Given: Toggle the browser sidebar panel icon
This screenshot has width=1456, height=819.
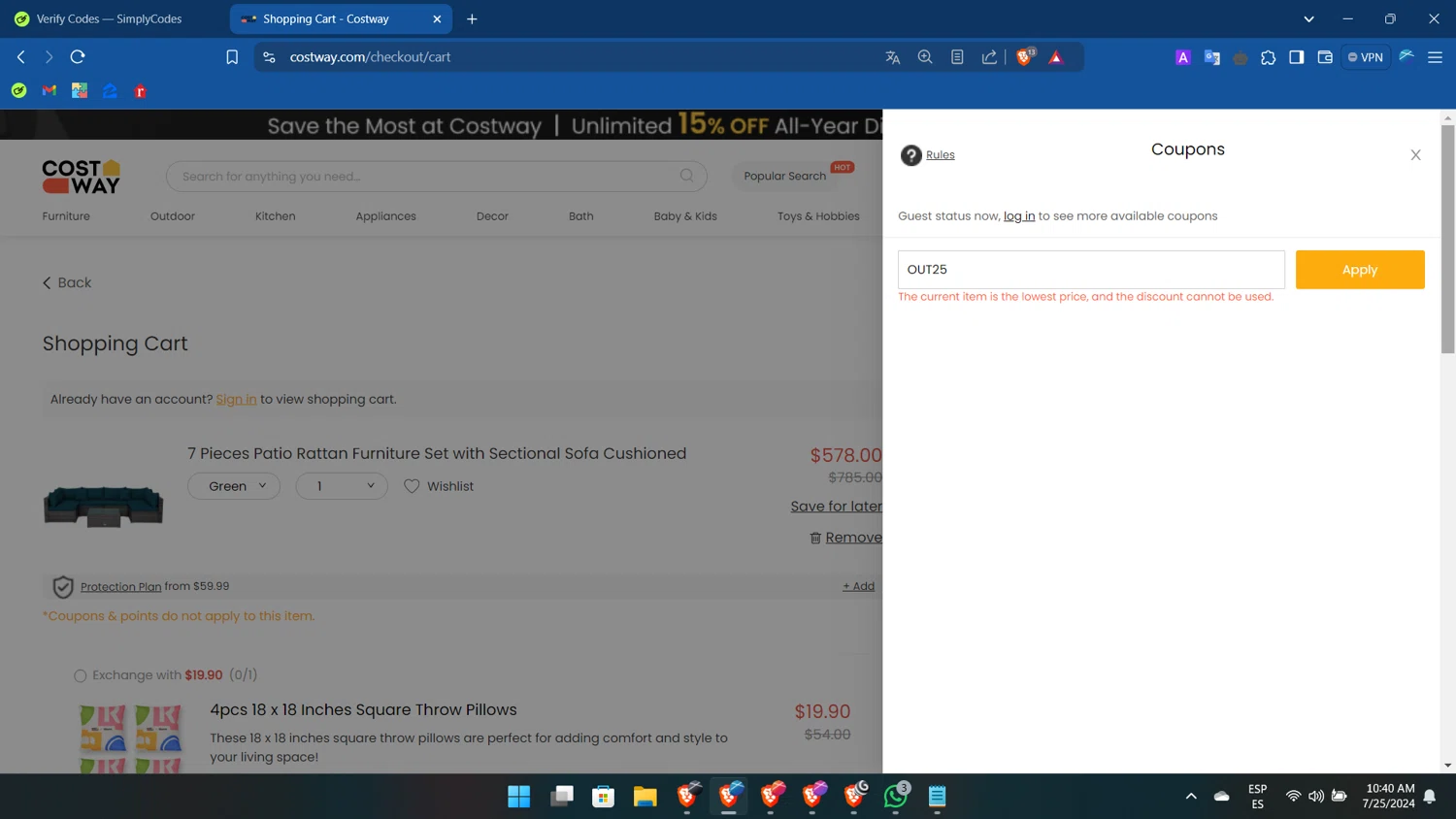Looking at the screenshot, I should [x=1296, y=57].
